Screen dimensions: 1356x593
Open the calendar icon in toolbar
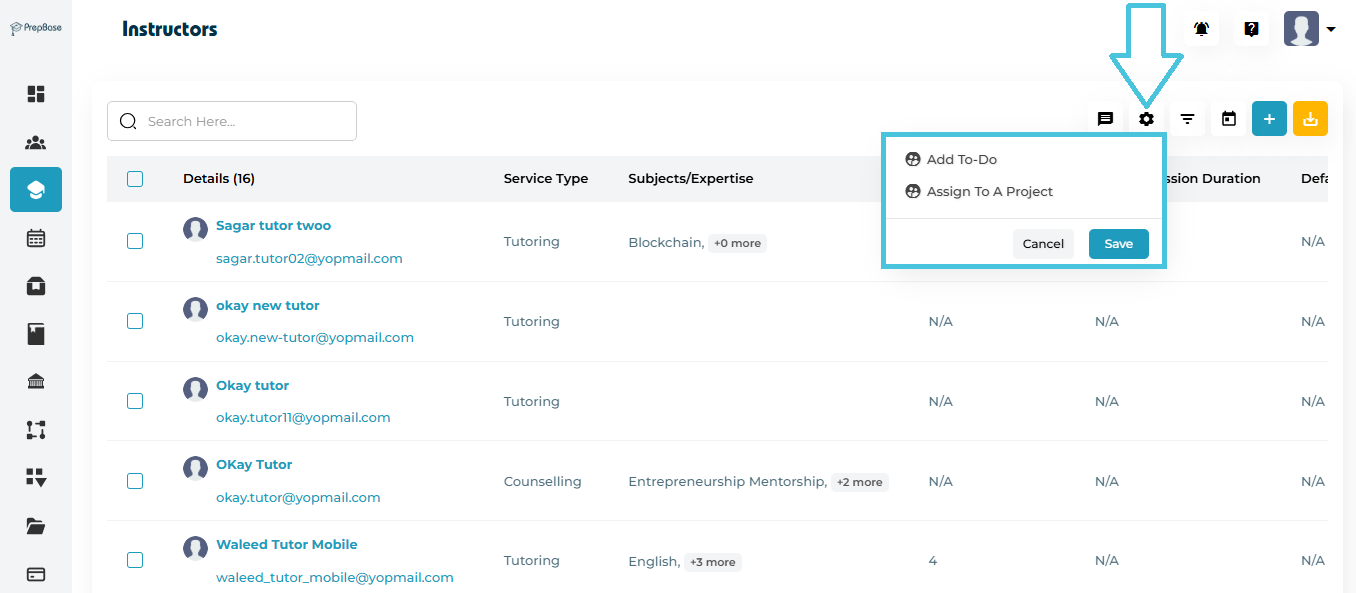pyautogui.click(x=1229, y=119)
